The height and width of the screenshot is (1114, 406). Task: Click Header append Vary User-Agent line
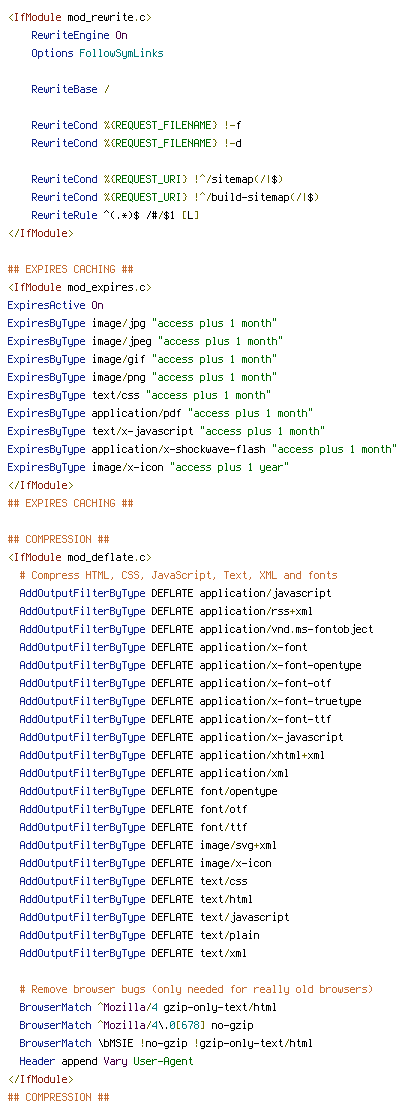[106, 1061]
